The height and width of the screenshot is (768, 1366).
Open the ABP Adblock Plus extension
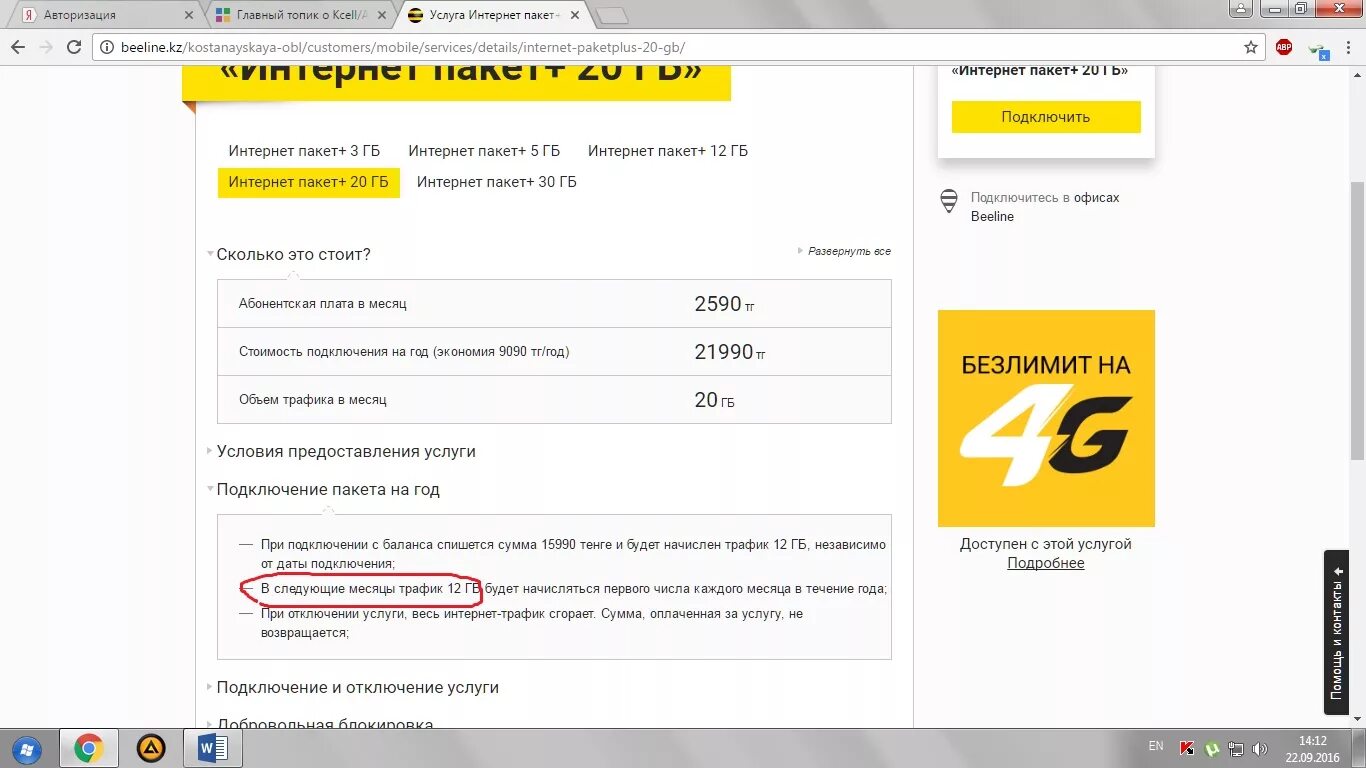[x=1284, y=47]
